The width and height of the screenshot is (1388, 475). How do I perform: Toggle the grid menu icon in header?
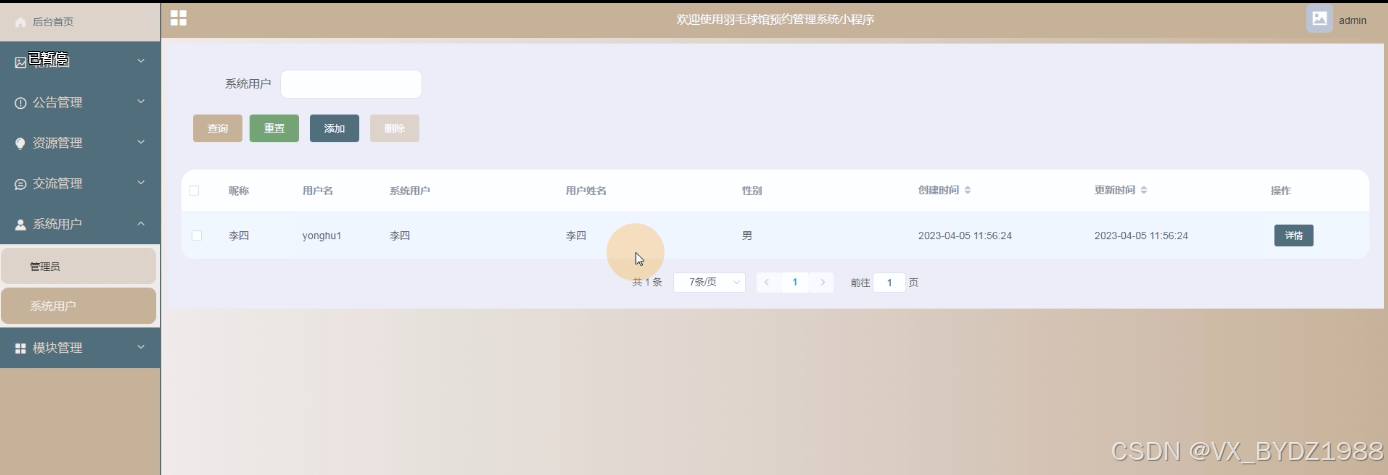(x=179, y=18)
